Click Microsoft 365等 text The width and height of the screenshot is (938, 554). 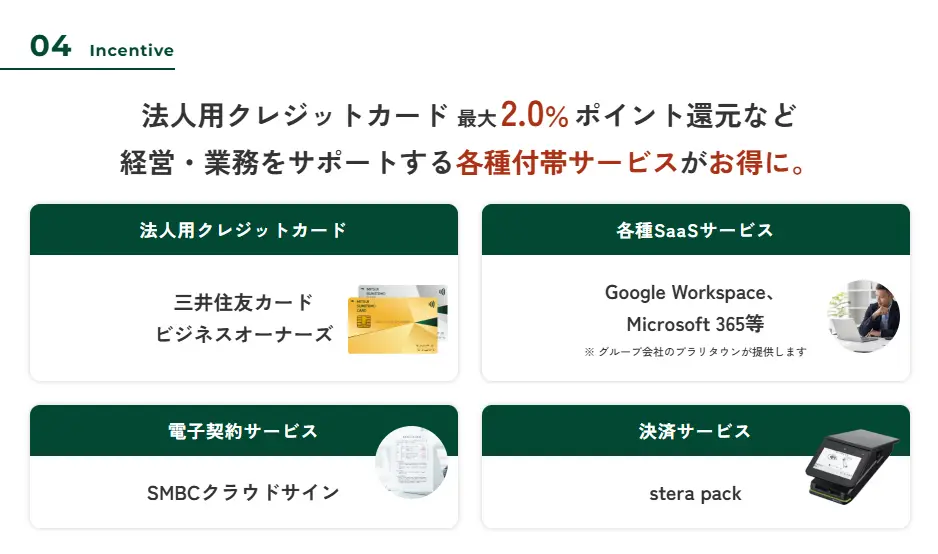[x=695, y=324]
